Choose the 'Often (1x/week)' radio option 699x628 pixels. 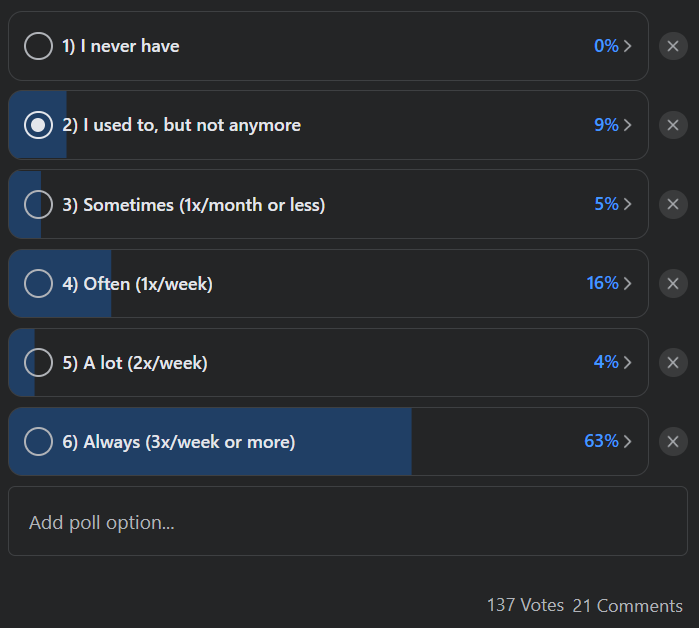pos(38,283)
